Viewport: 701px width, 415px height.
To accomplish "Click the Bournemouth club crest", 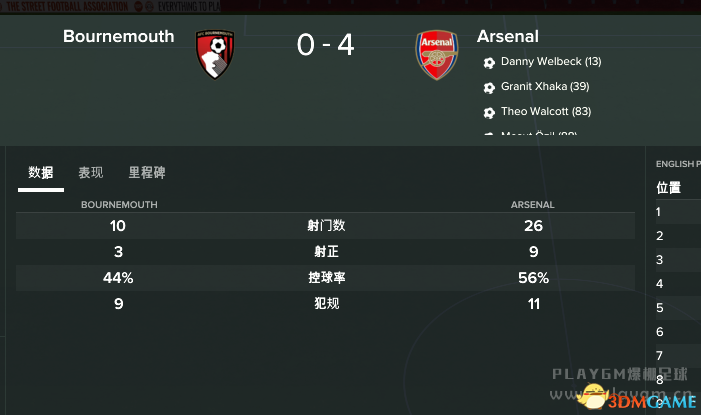I will pos(216,55).
